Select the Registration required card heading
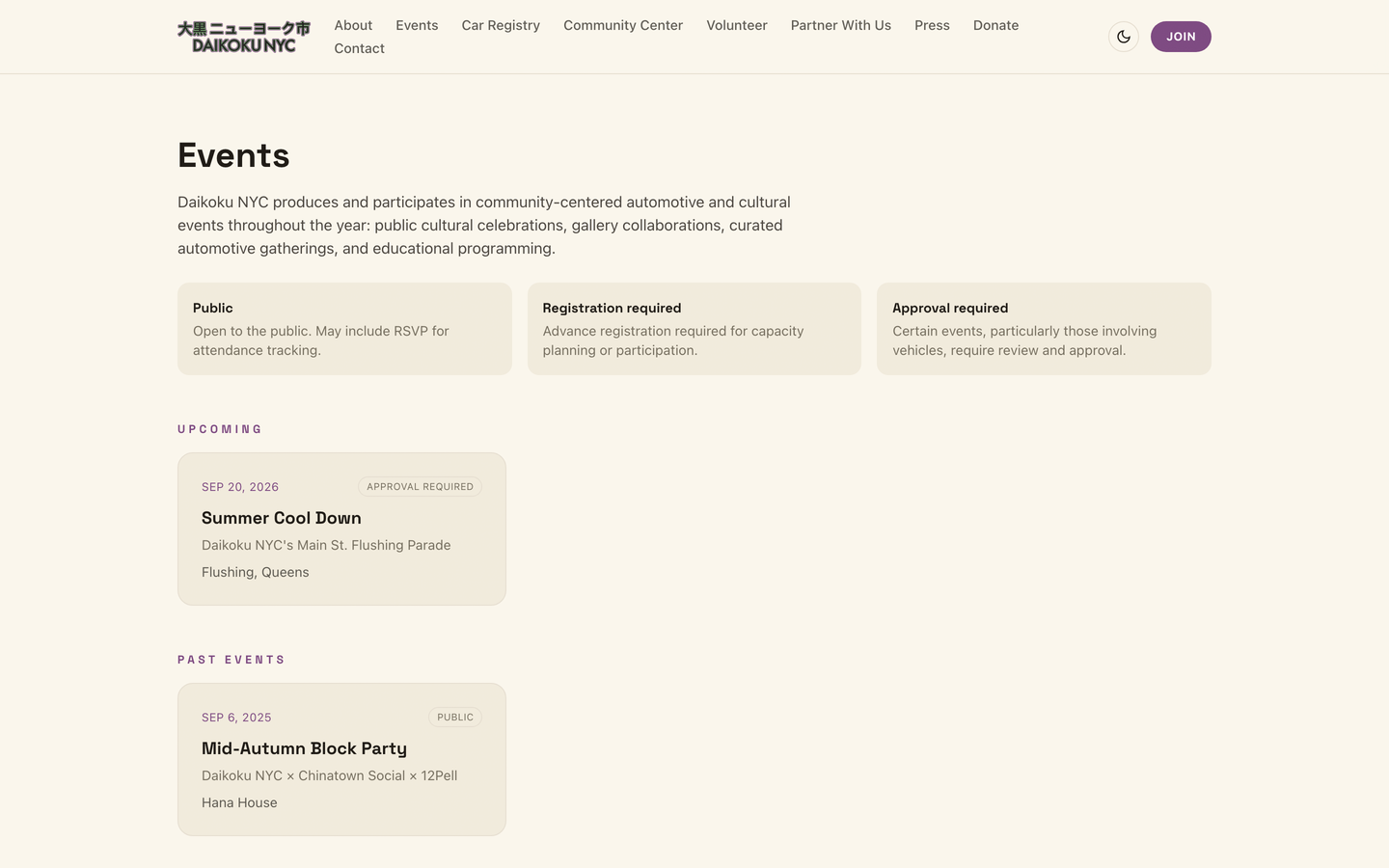The height and width of the screenshot is (868, 1389). coord(612,308)
